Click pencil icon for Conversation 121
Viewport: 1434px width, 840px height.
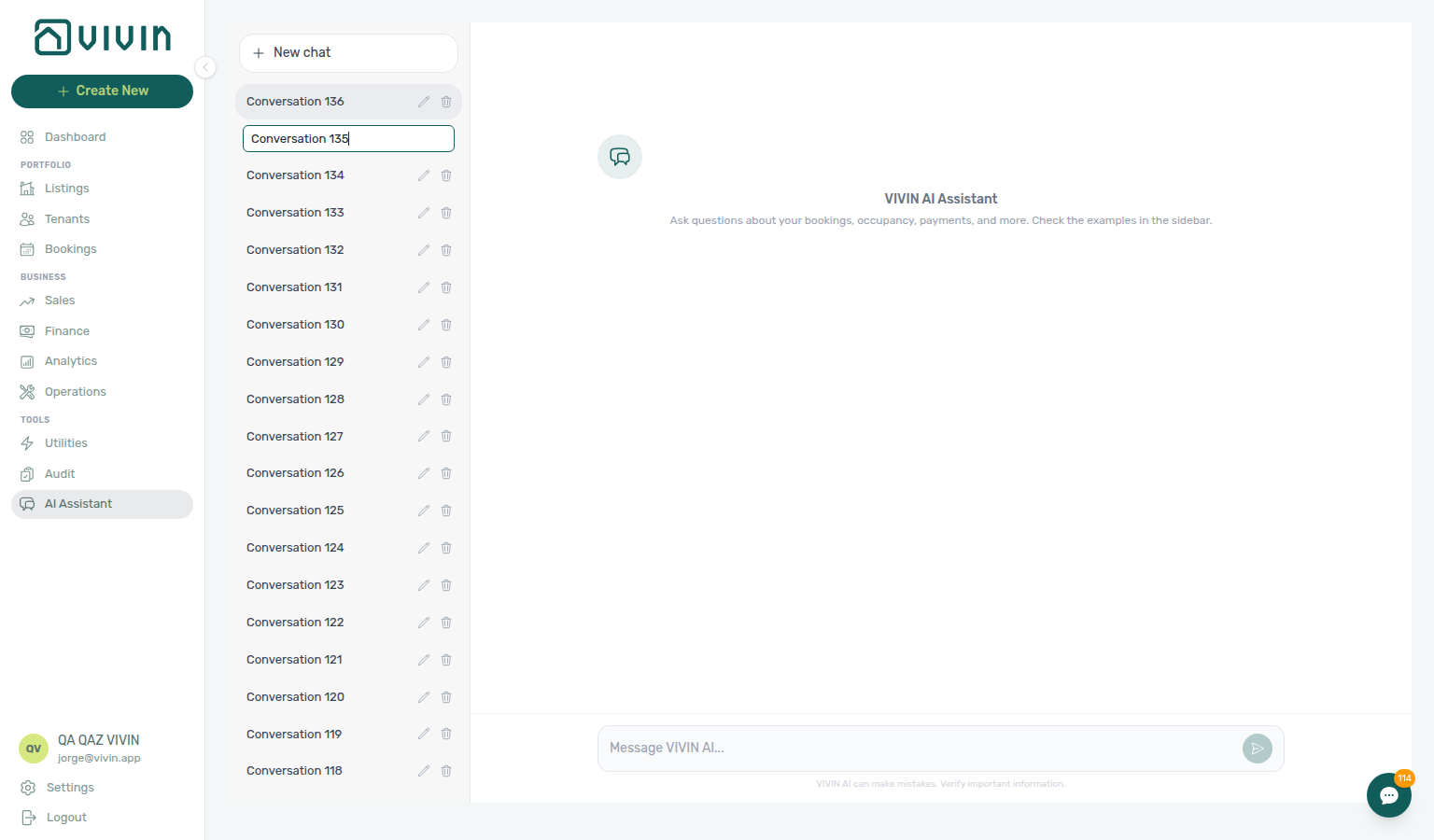(424, 660)
